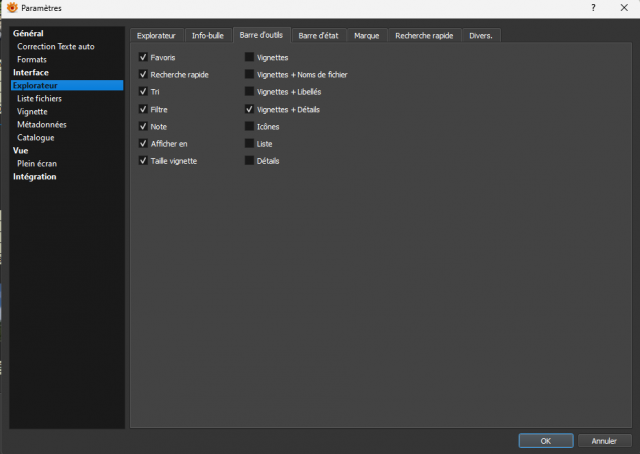This screenshot has height=454, width=640.
Task: Uncheck the Note checkbox
Action: (143, 126)
